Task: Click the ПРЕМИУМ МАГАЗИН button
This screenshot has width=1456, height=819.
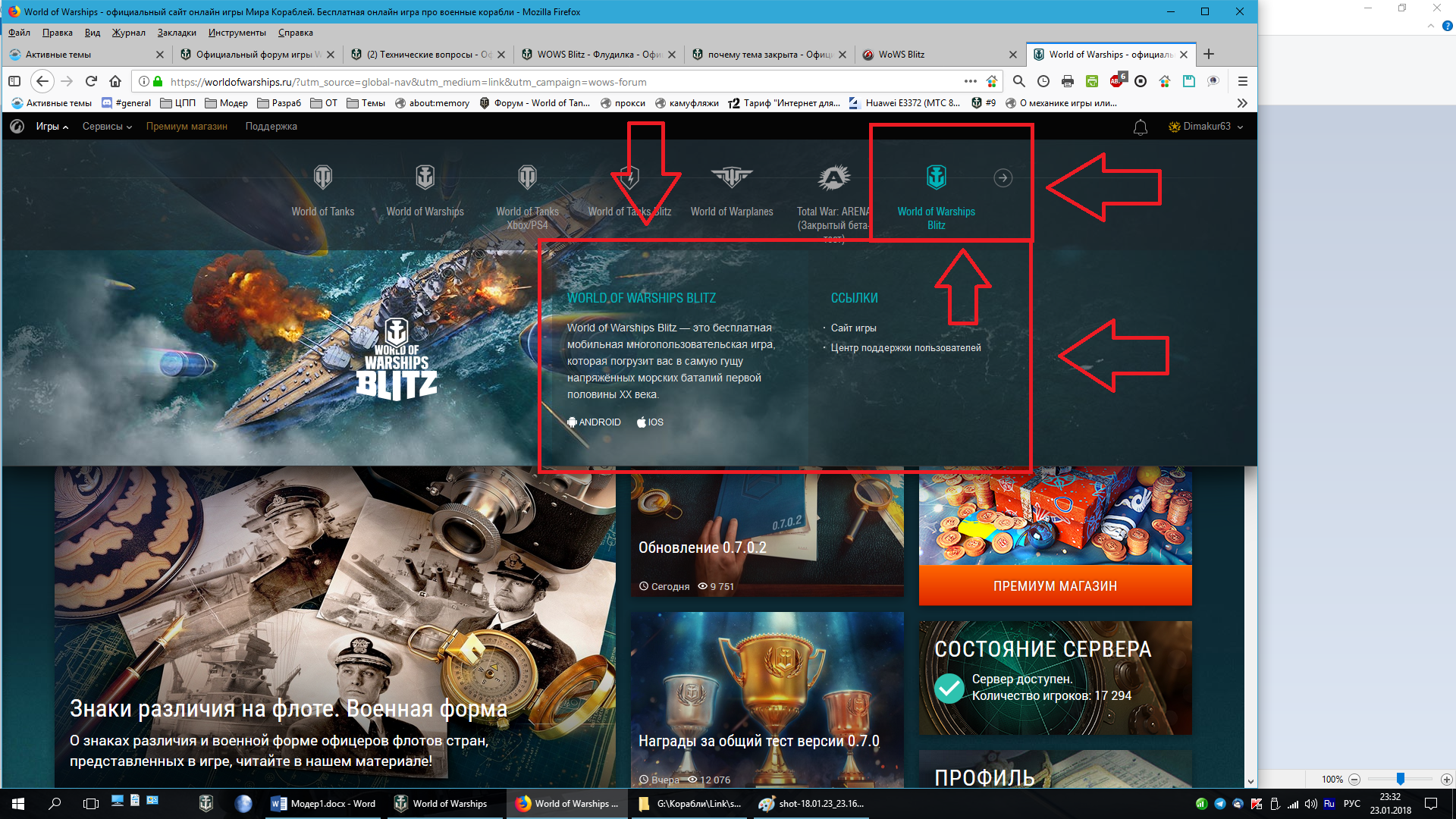Action: (1055, 586)
